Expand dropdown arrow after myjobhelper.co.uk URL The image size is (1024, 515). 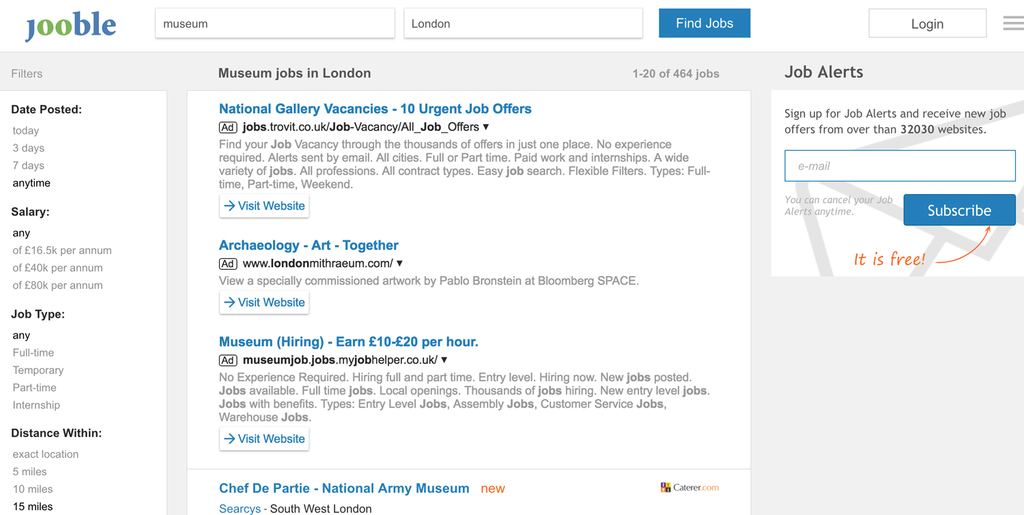tap(444, 360)
